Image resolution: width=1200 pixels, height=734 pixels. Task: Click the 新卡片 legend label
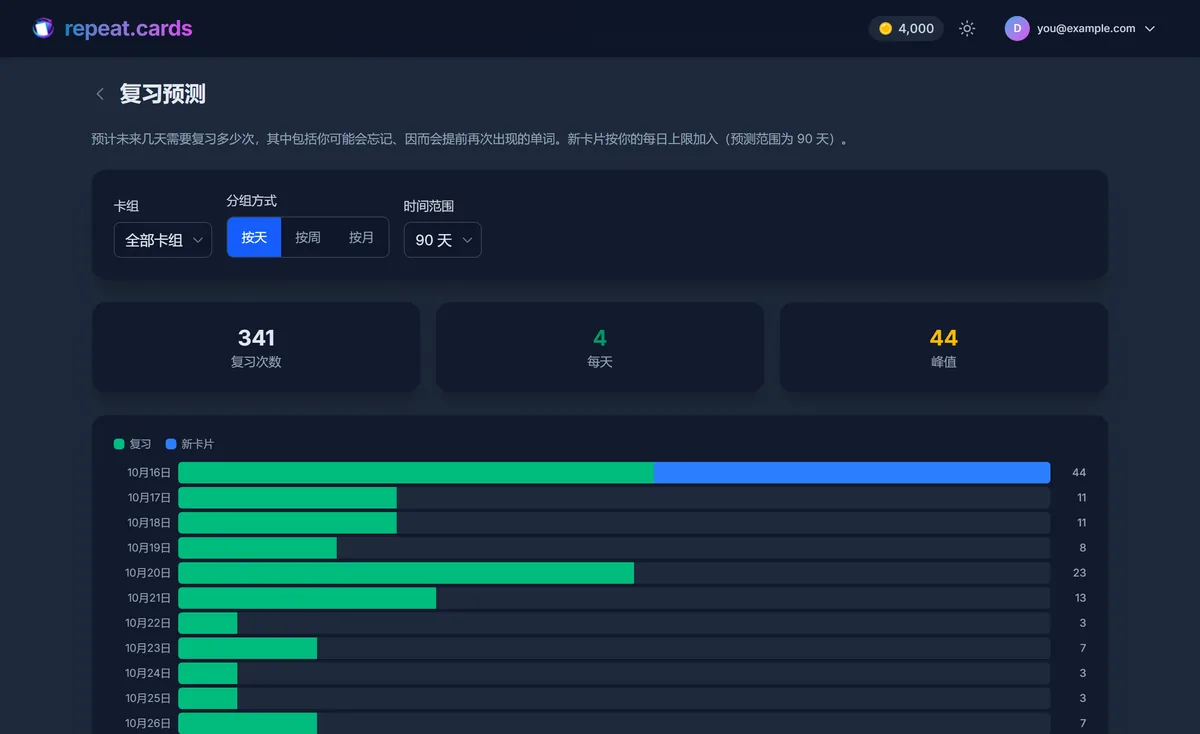[197, 444]
